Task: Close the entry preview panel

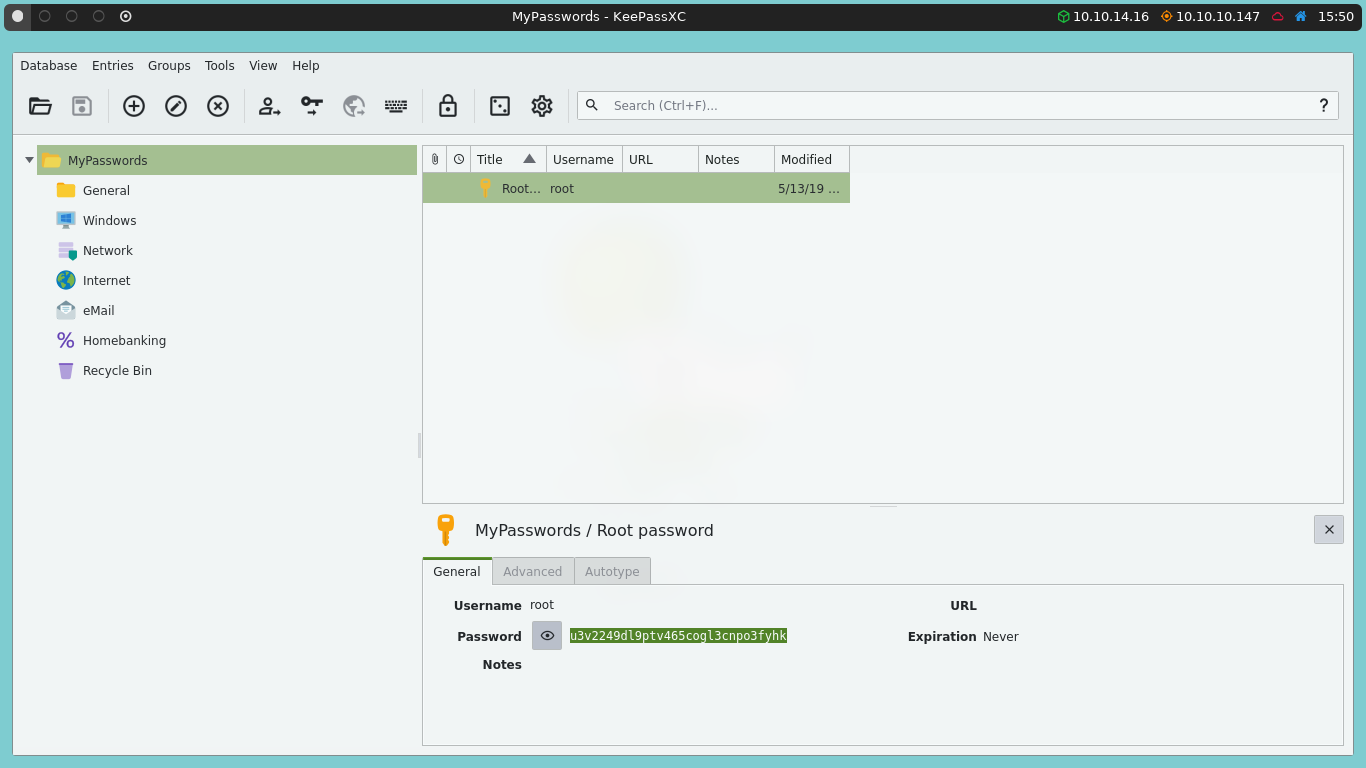Action: click(x=1329, y=530)
